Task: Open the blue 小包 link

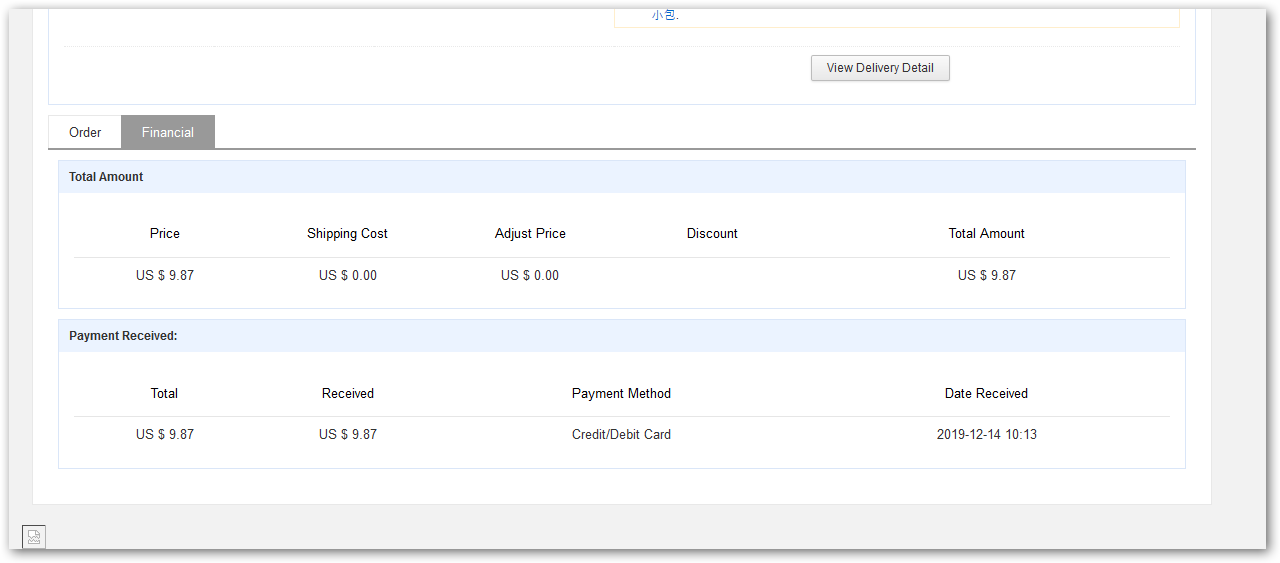Action: click(x=665, y=15)
